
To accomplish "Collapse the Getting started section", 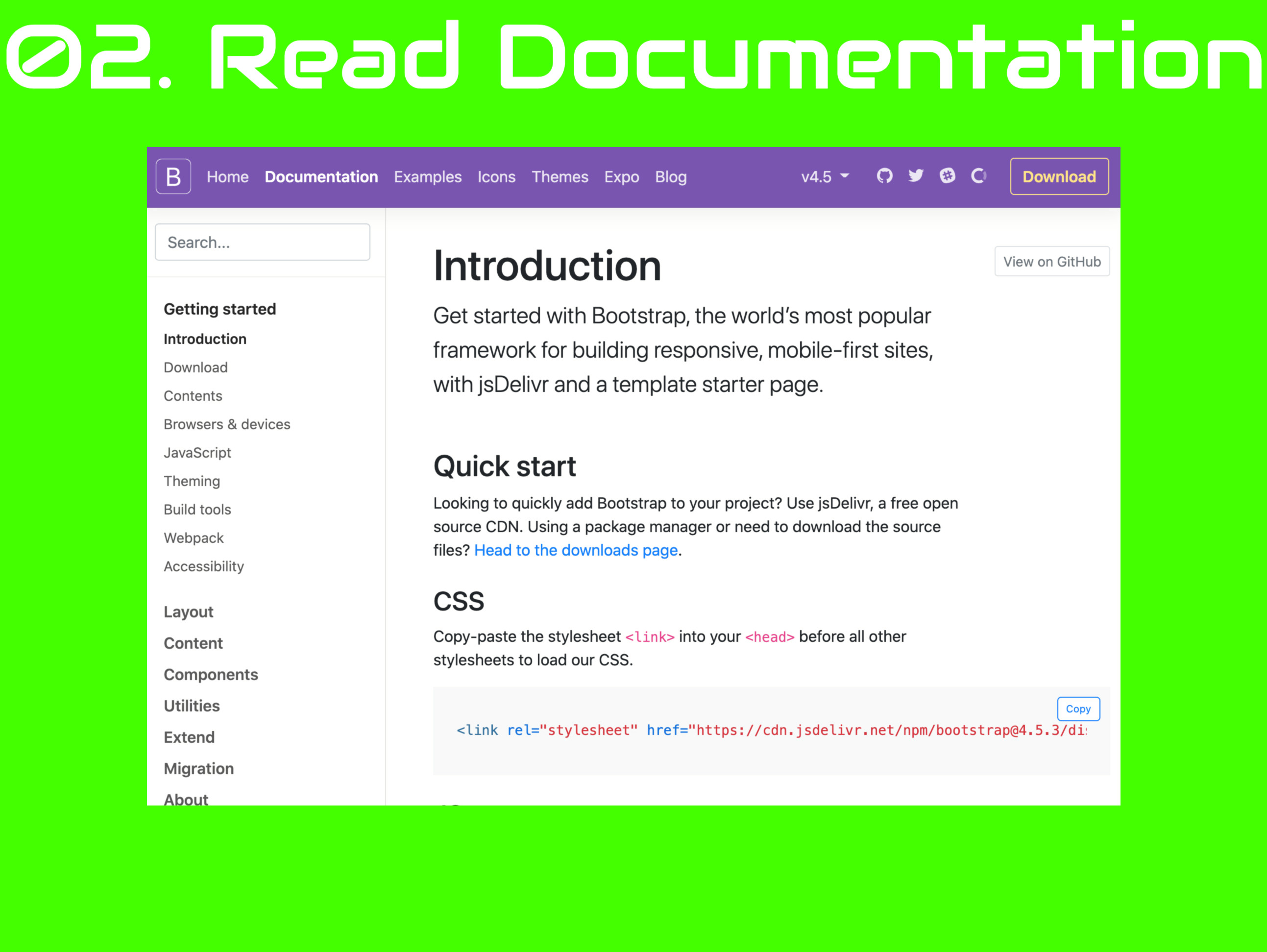I will tap(220, 309).
